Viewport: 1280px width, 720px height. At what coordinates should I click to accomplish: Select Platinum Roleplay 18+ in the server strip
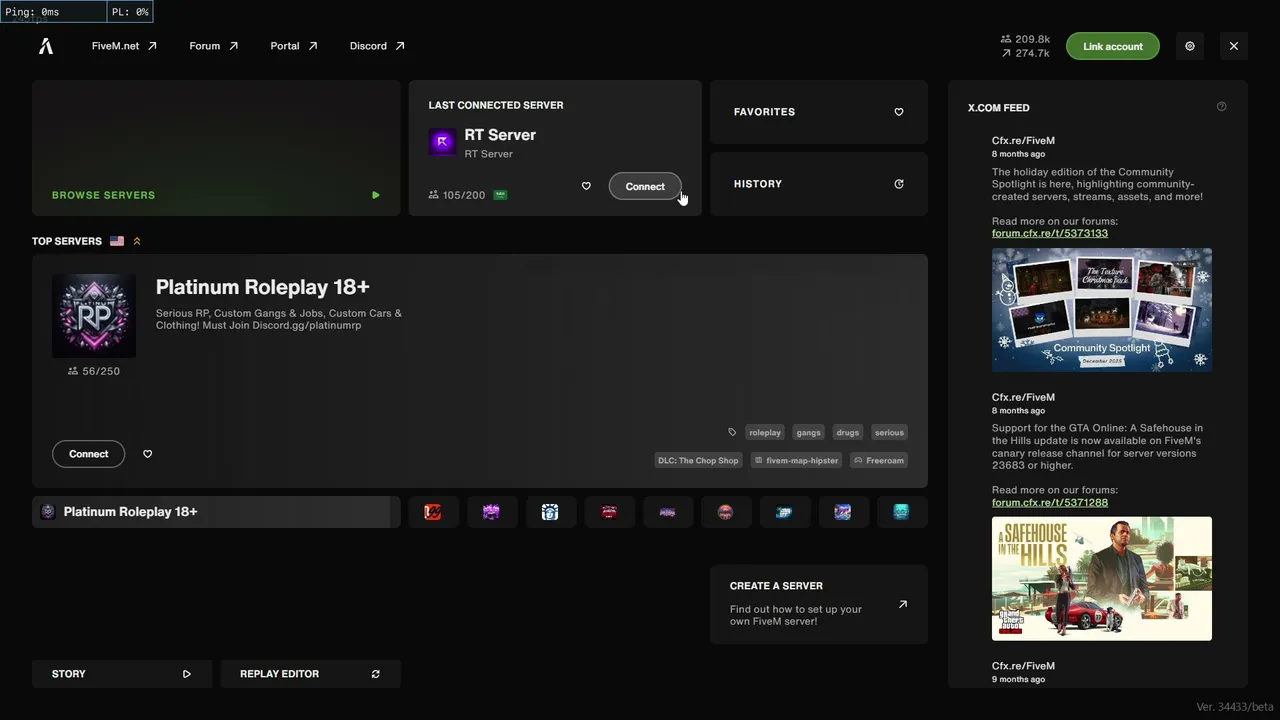[x=216, y=512]
